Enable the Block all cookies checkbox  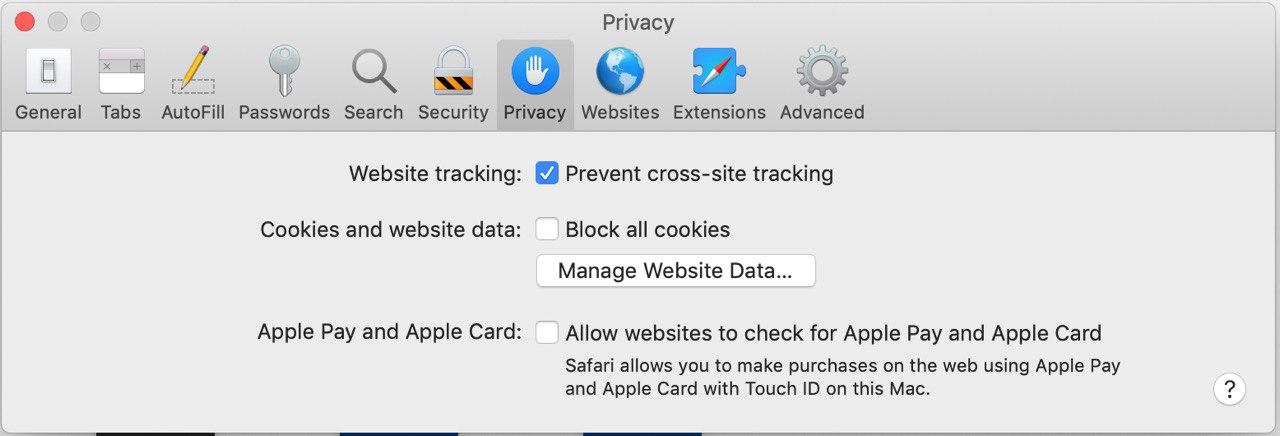click(x=547, y=230)
